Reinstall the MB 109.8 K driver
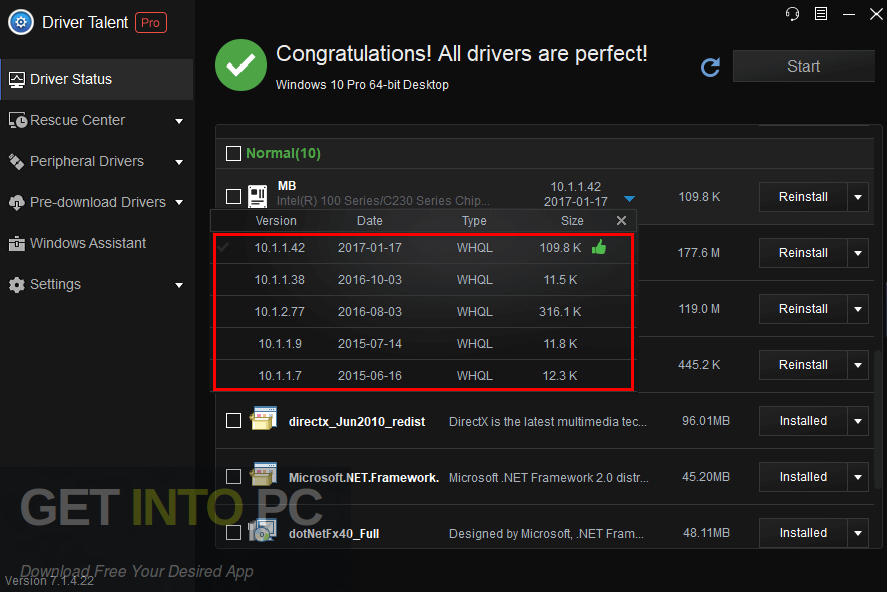Image resolution: width=887 pixels, height=592 pixels. 803,197
